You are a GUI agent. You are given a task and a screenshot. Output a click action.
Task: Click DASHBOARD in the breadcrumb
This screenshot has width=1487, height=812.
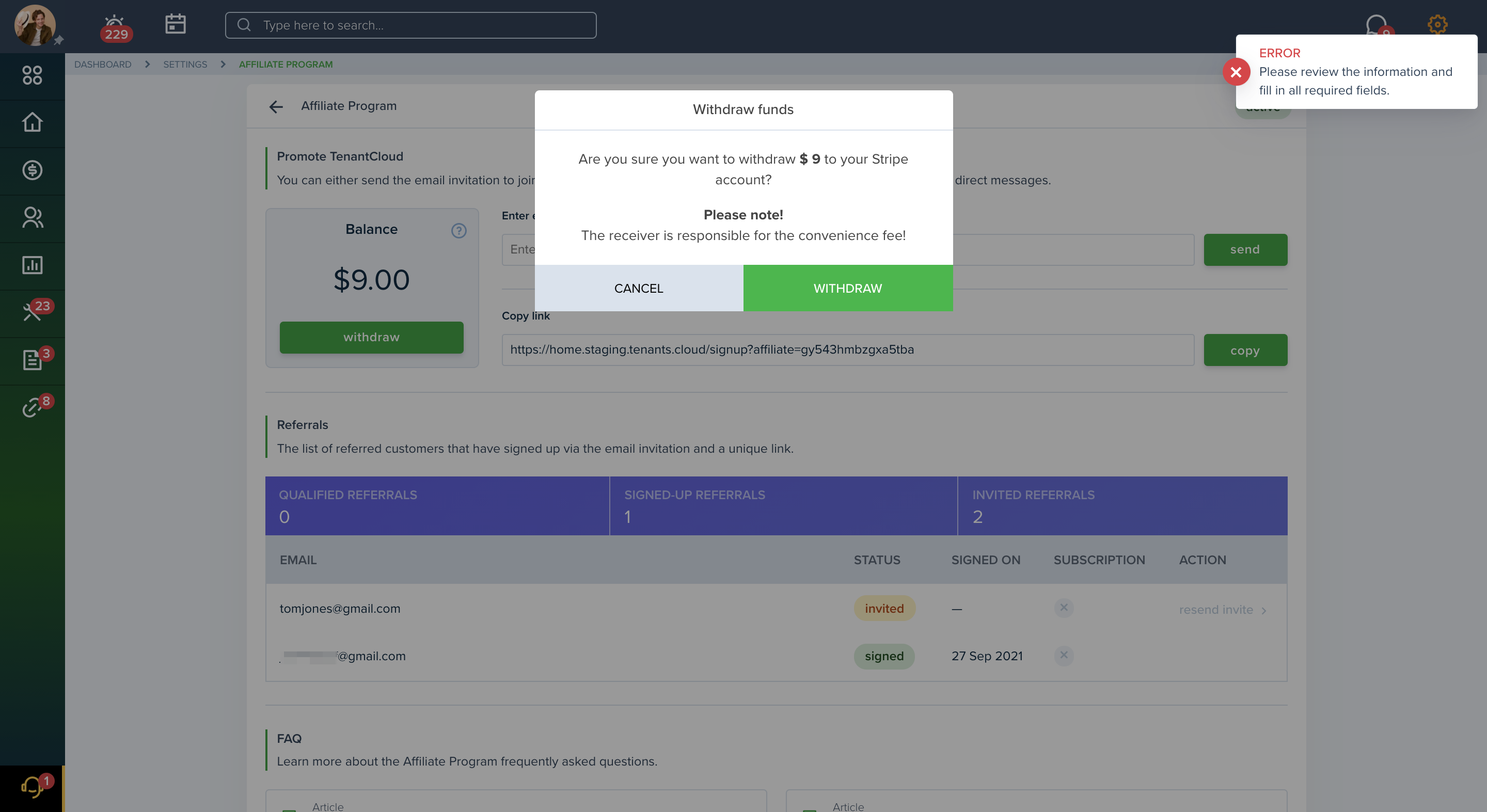(x=103, y=64)
